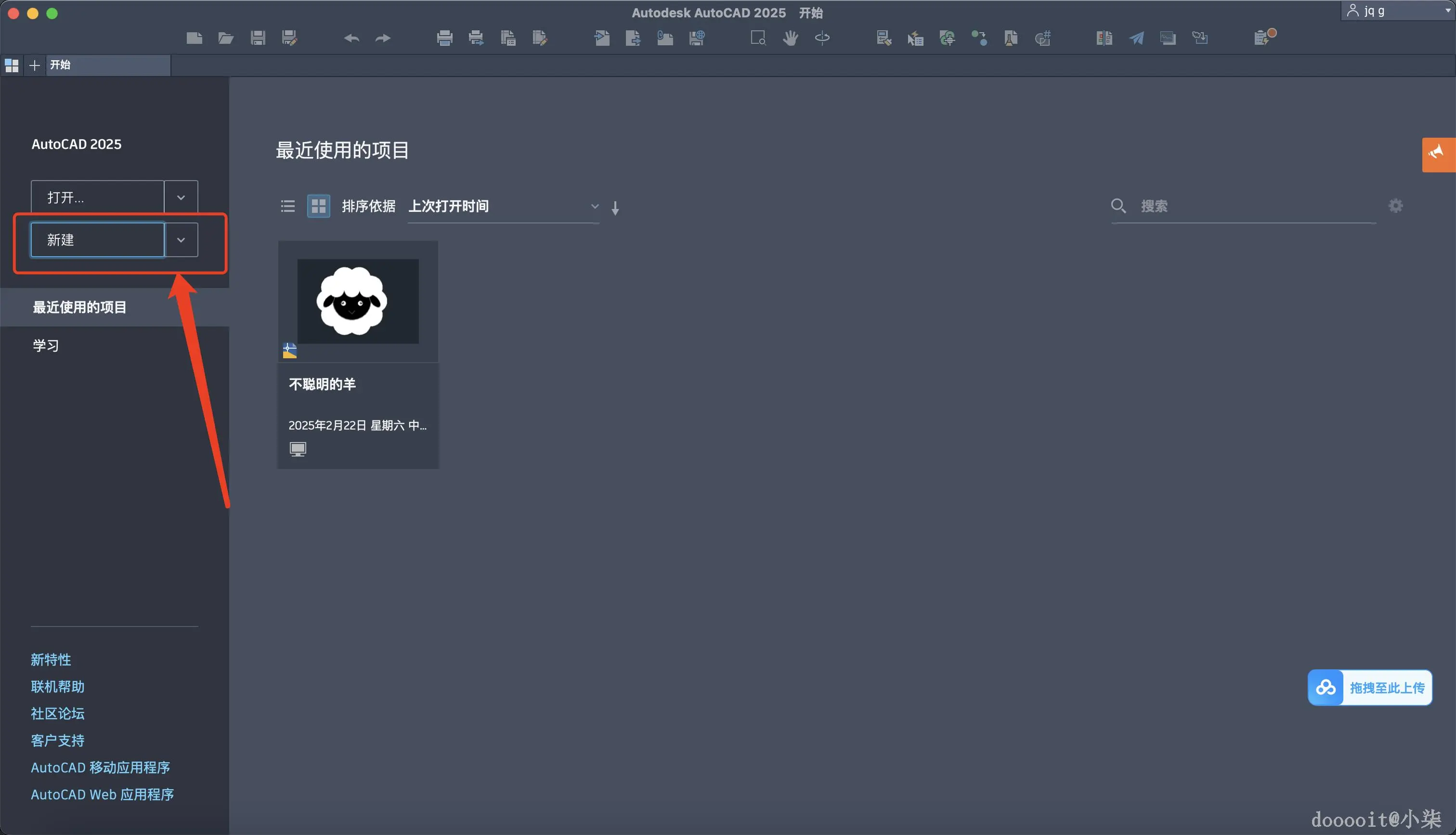This screenshot has width=1456, height=835.
Task: Switch to the 学习 section
Action: coord(46,345)
